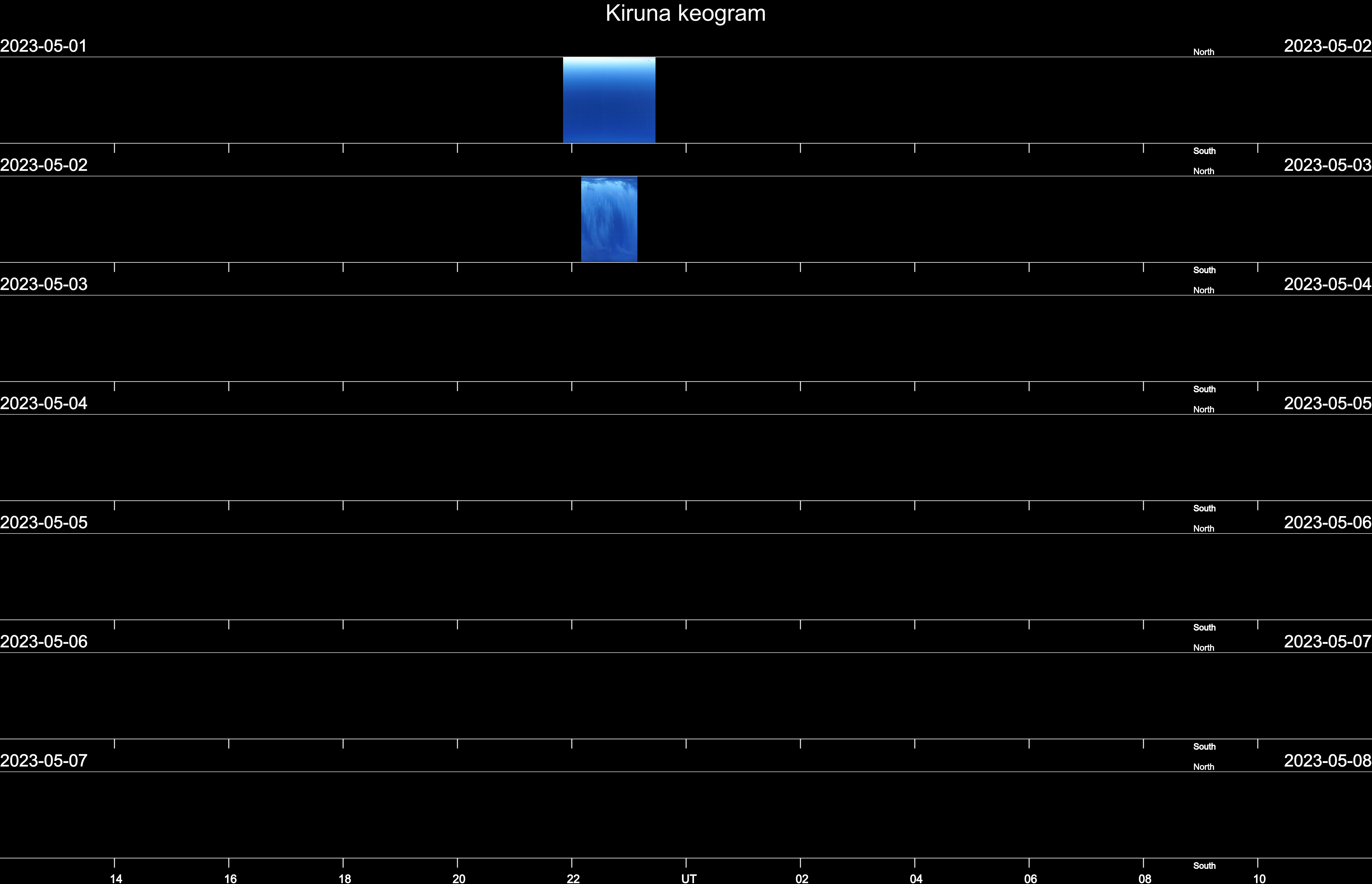Select end date label 2023-05-02 of first row
The height and width of the screenshot is (884, 1372).
1328,46
